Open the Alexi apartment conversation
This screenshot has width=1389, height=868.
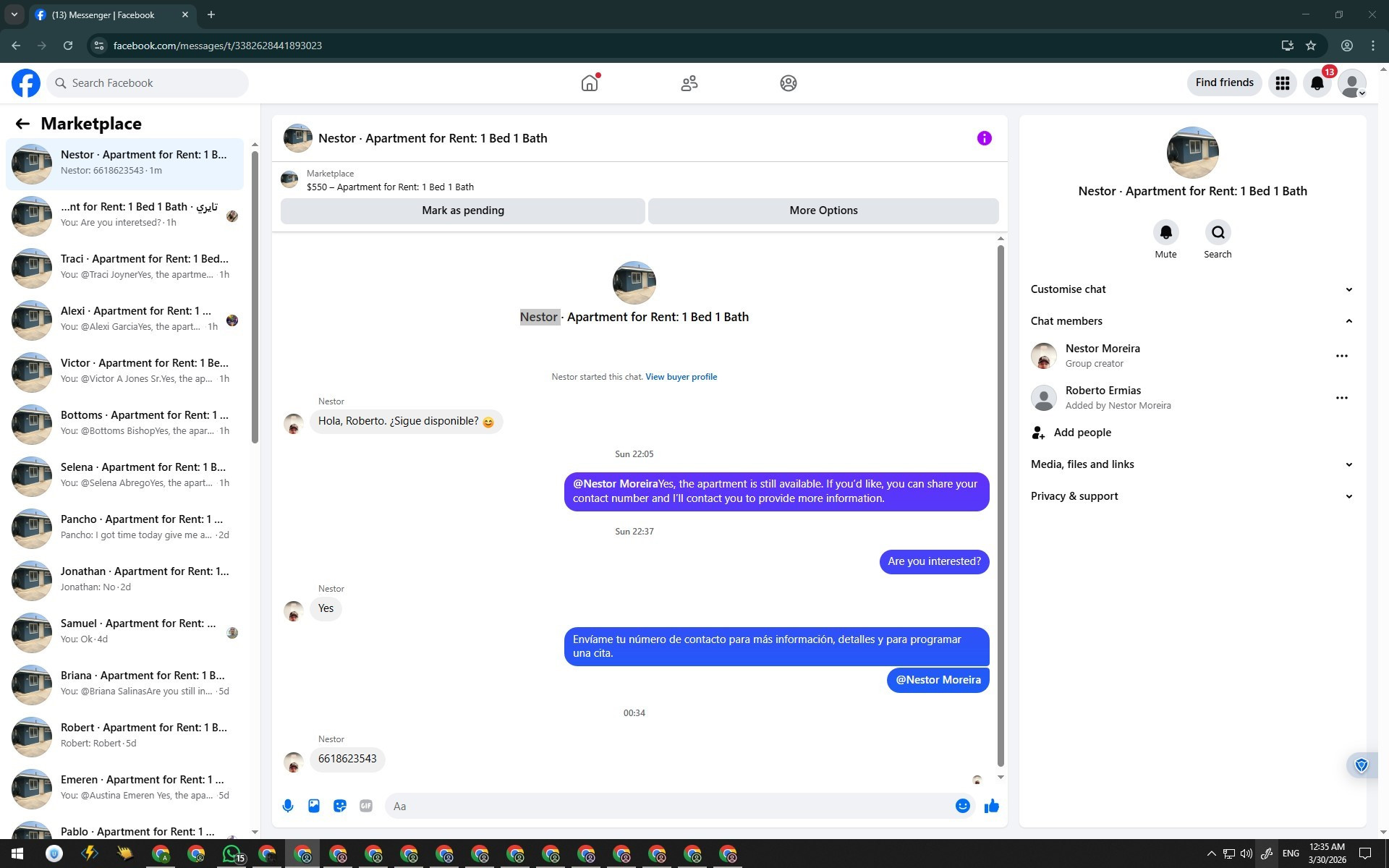pyautogui.click(x=124, y=319)
